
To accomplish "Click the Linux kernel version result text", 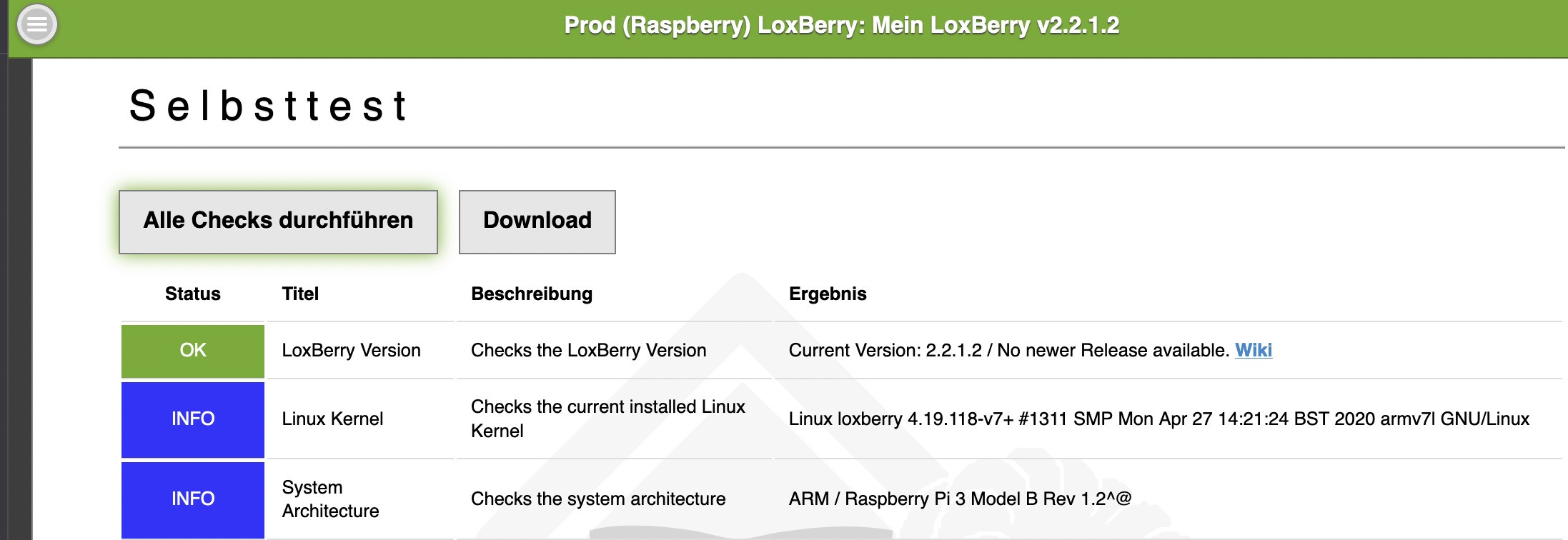I will [1158, 419].
